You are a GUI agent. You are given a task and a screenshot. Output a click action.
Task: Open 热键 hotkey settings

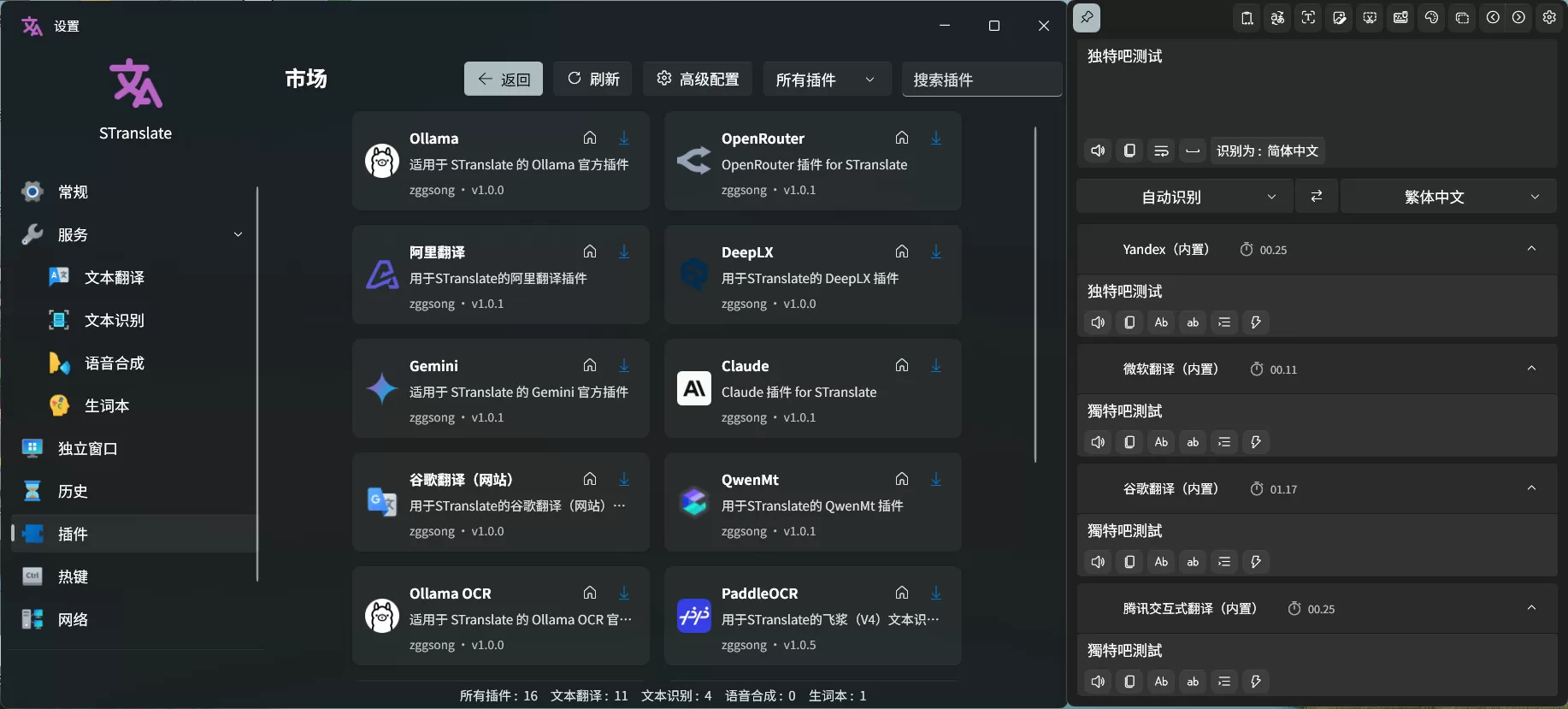click(133, 576)
